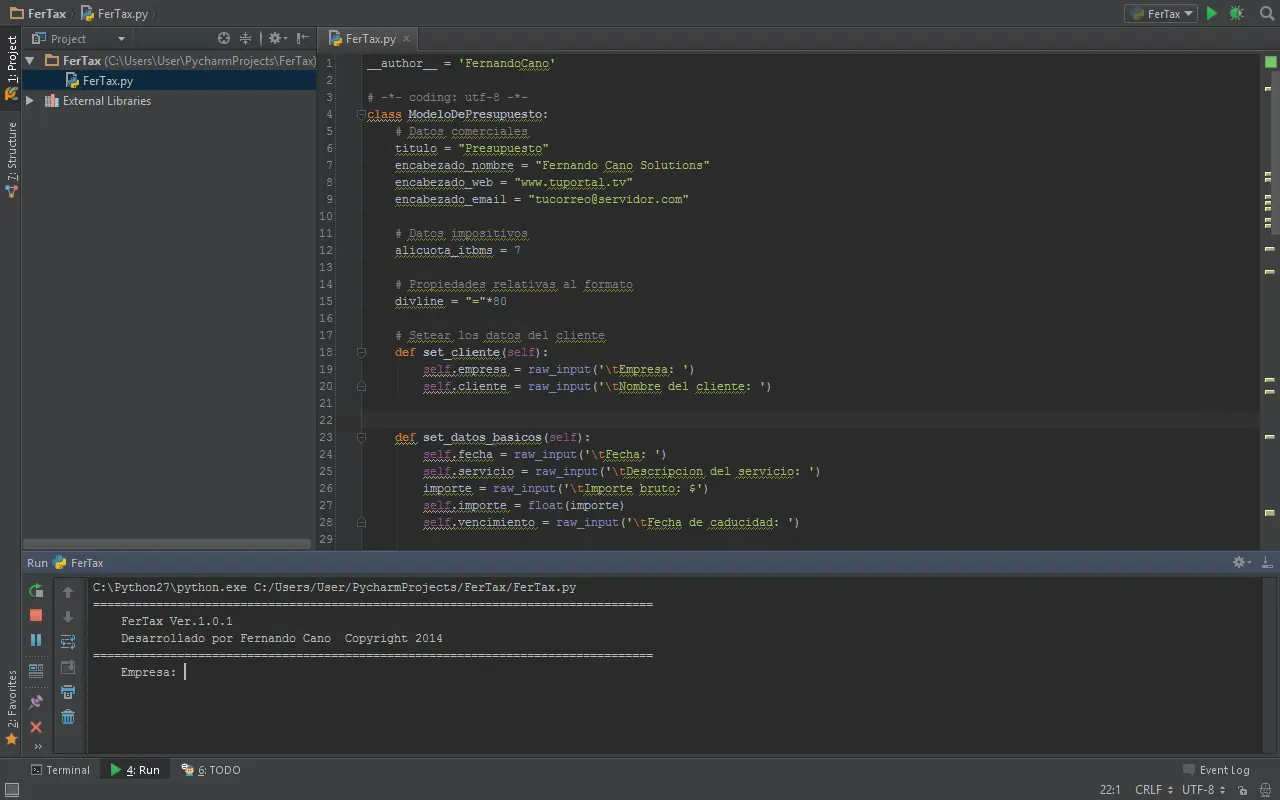The height and width of the screenshot is (800, 1280).
Task: Click the 22:1 cursor position indicator
Action: [x=1110, y=790]
